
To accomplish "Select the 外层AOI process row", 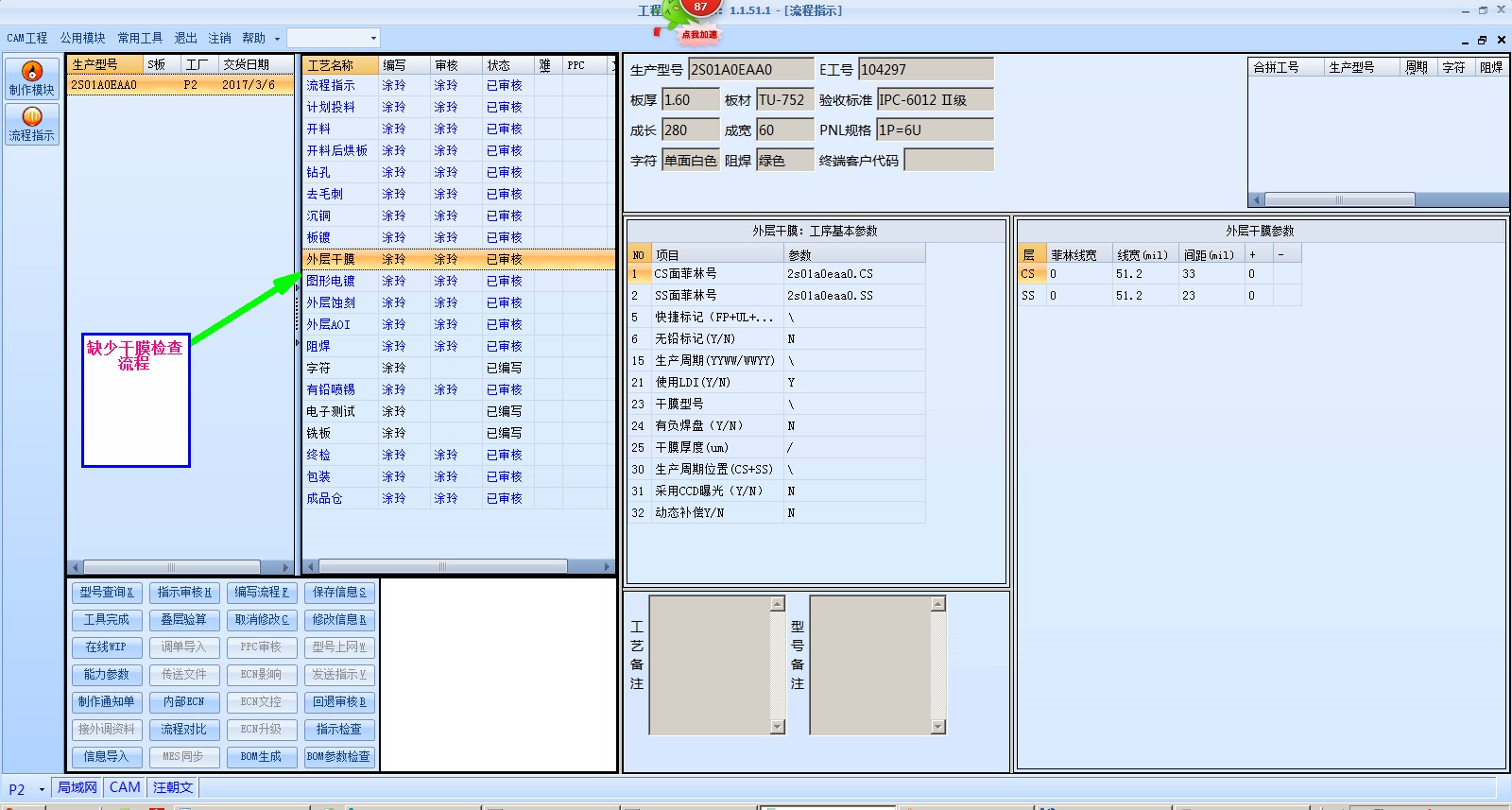I will click(459, 324).
